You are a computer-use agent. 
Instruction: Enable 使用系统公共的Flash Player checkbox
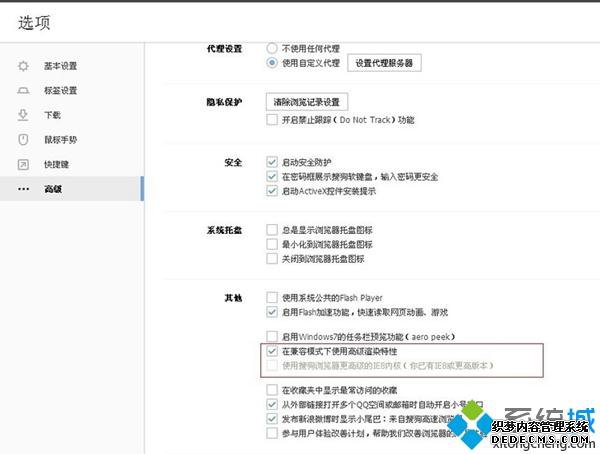272,297
